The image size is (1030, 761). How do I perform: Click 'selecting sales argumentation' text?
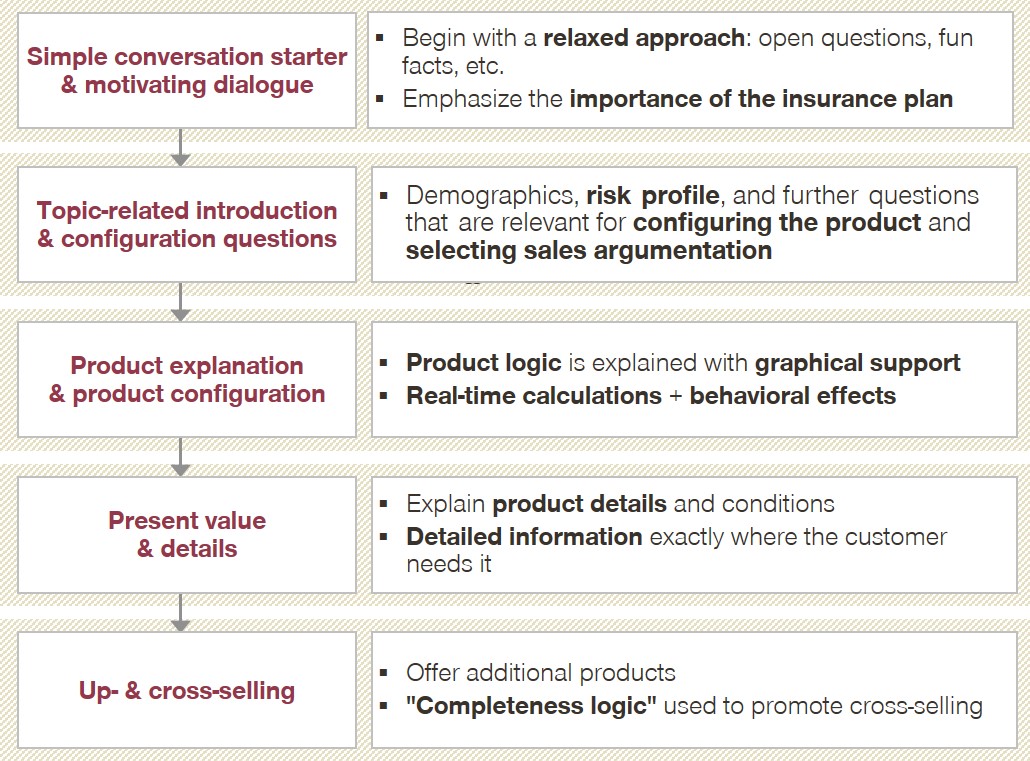click(x=589, y=250)
